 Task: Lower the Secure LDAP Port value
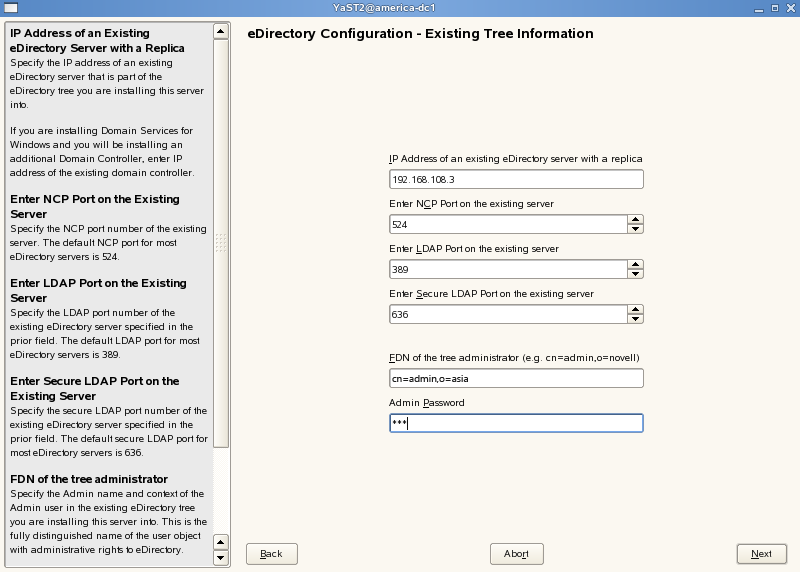[x=634, y=319]
